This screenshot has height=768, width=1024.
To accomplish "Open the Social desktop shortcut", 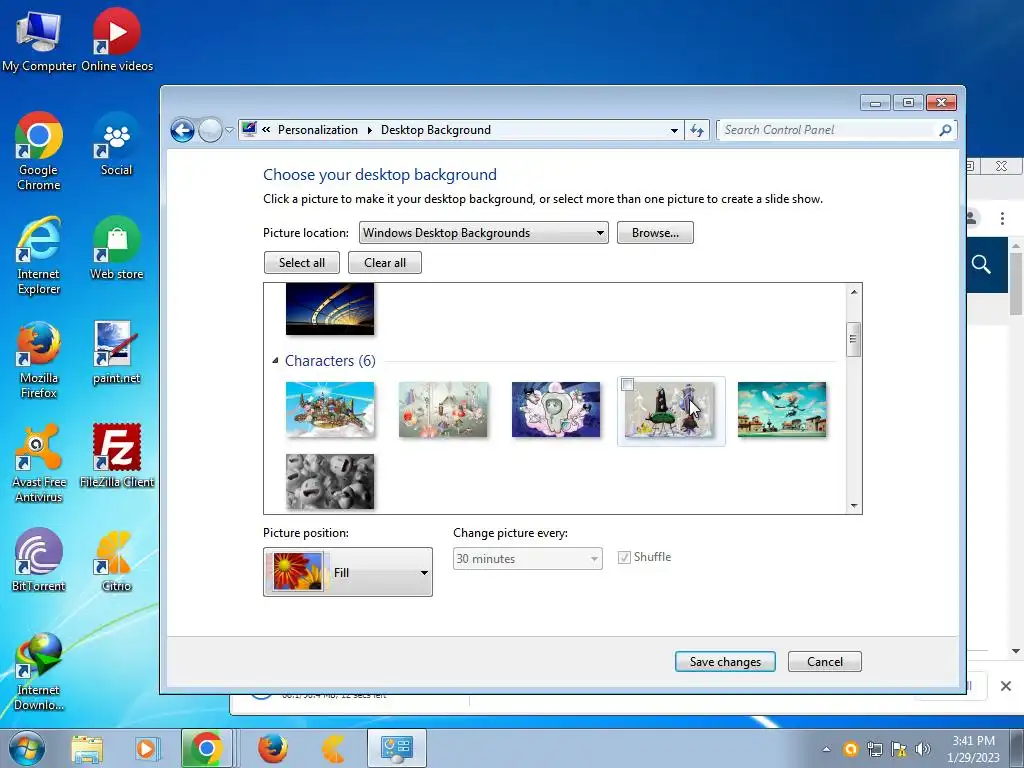I will (116, 145).
